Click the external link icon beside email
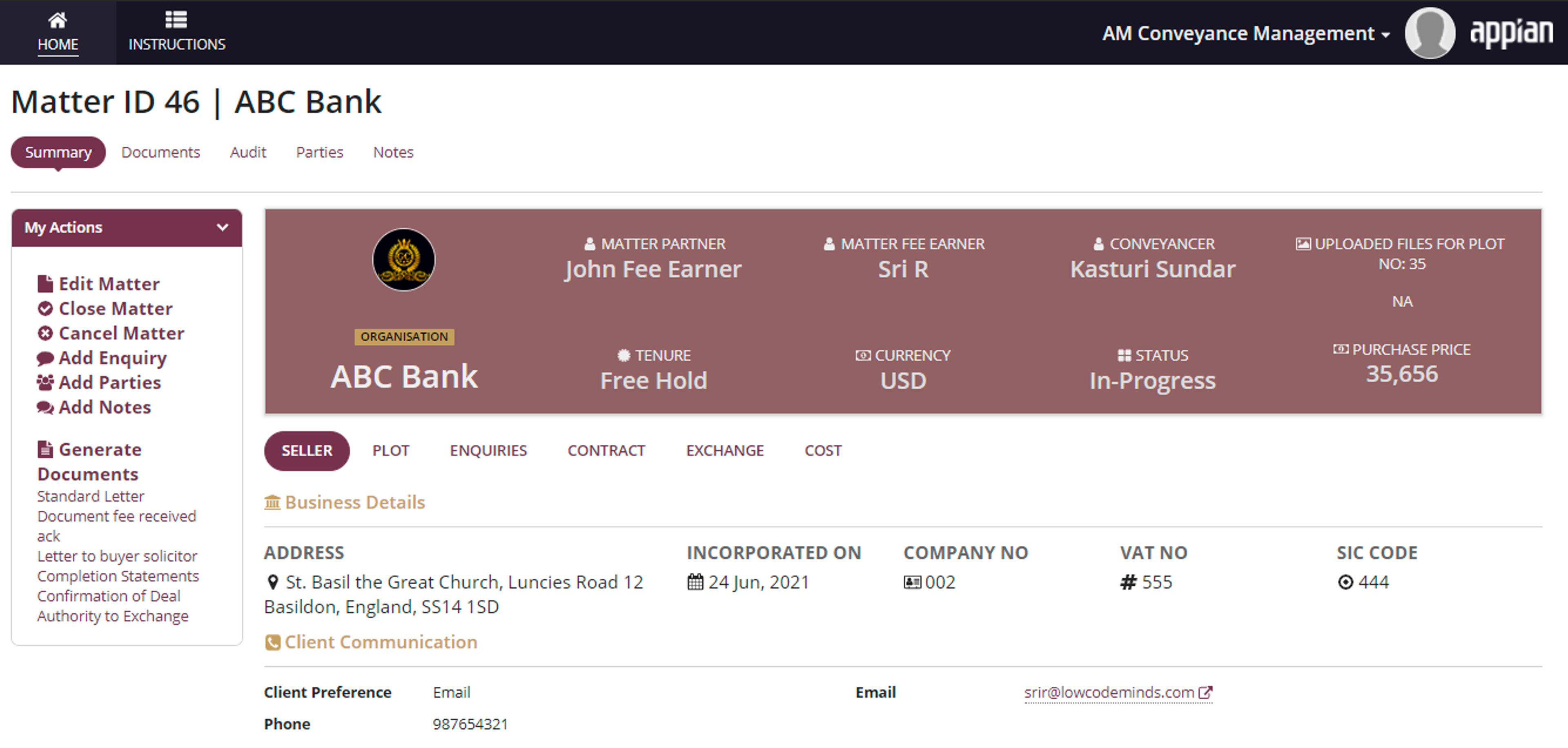 point(1205,692)
